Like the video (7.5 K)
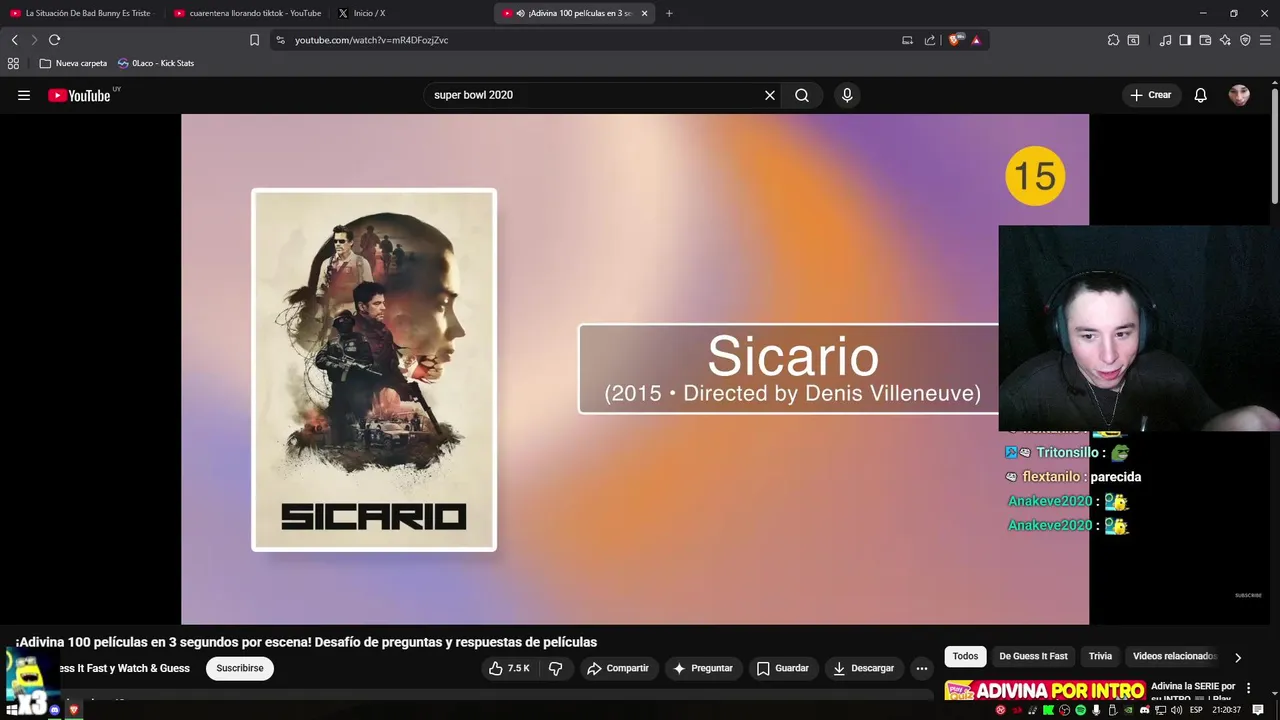 (508, 668)
